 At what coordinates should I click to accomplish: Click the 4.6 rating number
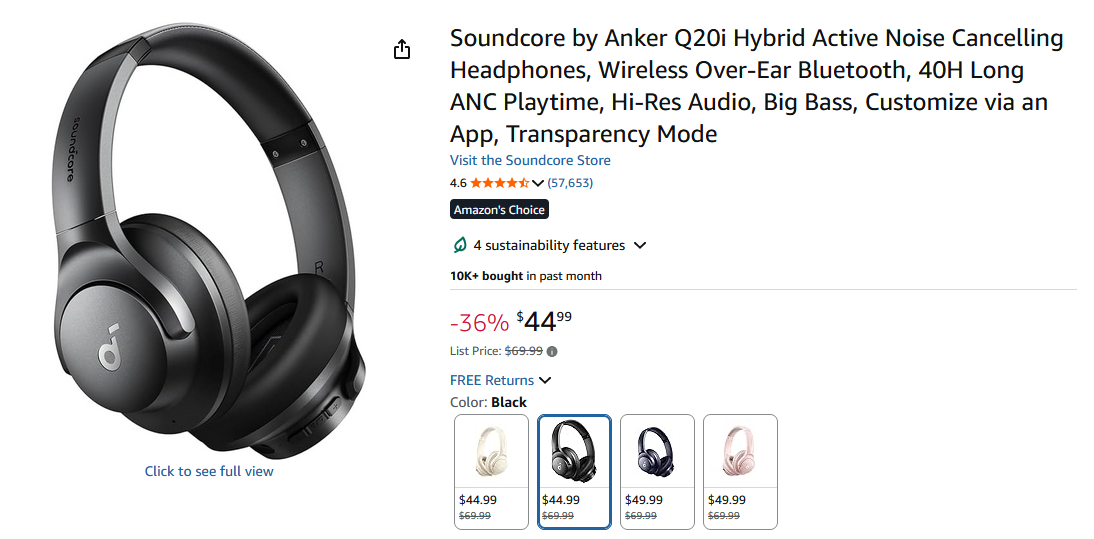click(458, 183)
